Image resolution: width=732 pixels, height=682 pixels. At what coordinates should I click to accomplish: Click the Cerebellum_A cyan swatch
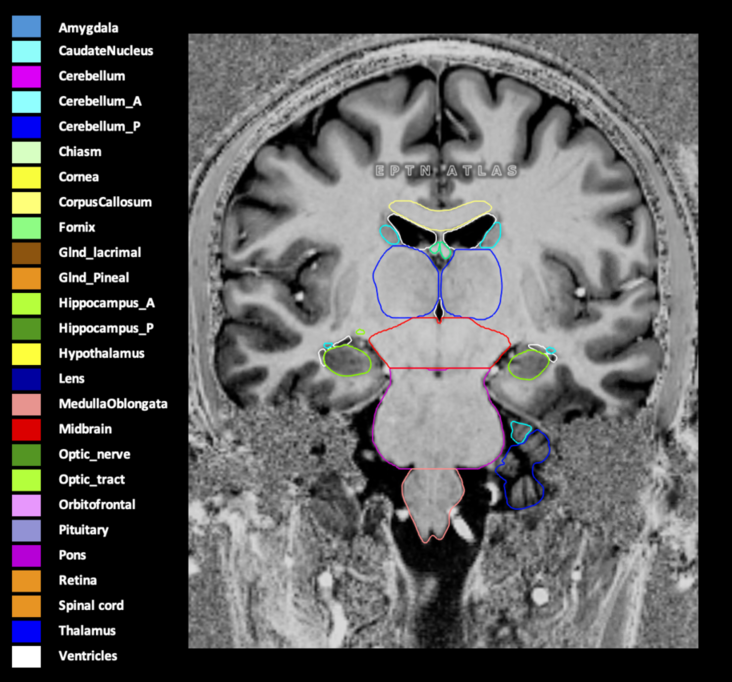[26, 102]
